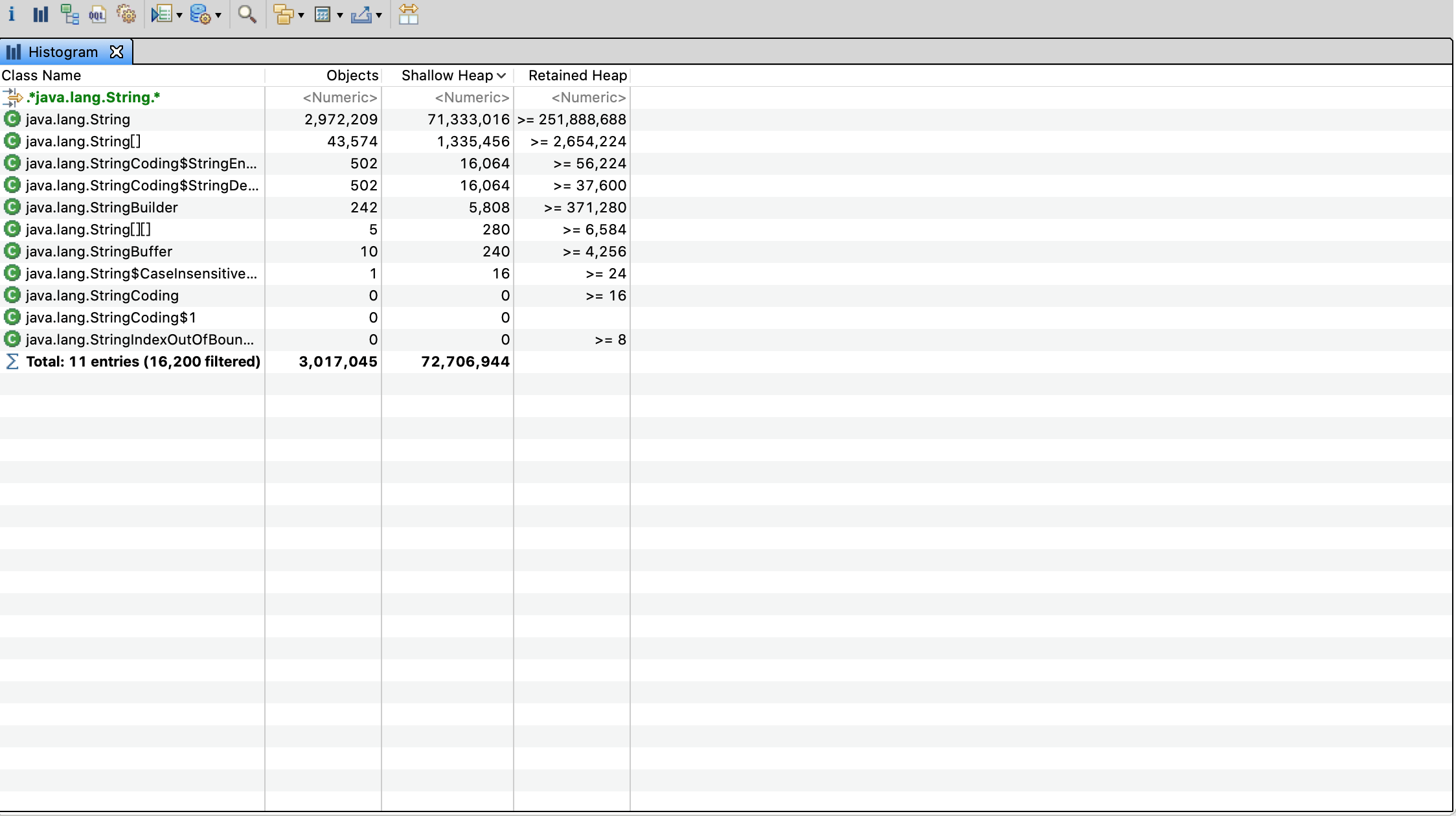Select the java.lang.StringCoding$StringDe... row
The width and height of the screenshot is (1456, 816).
point(315,185)
